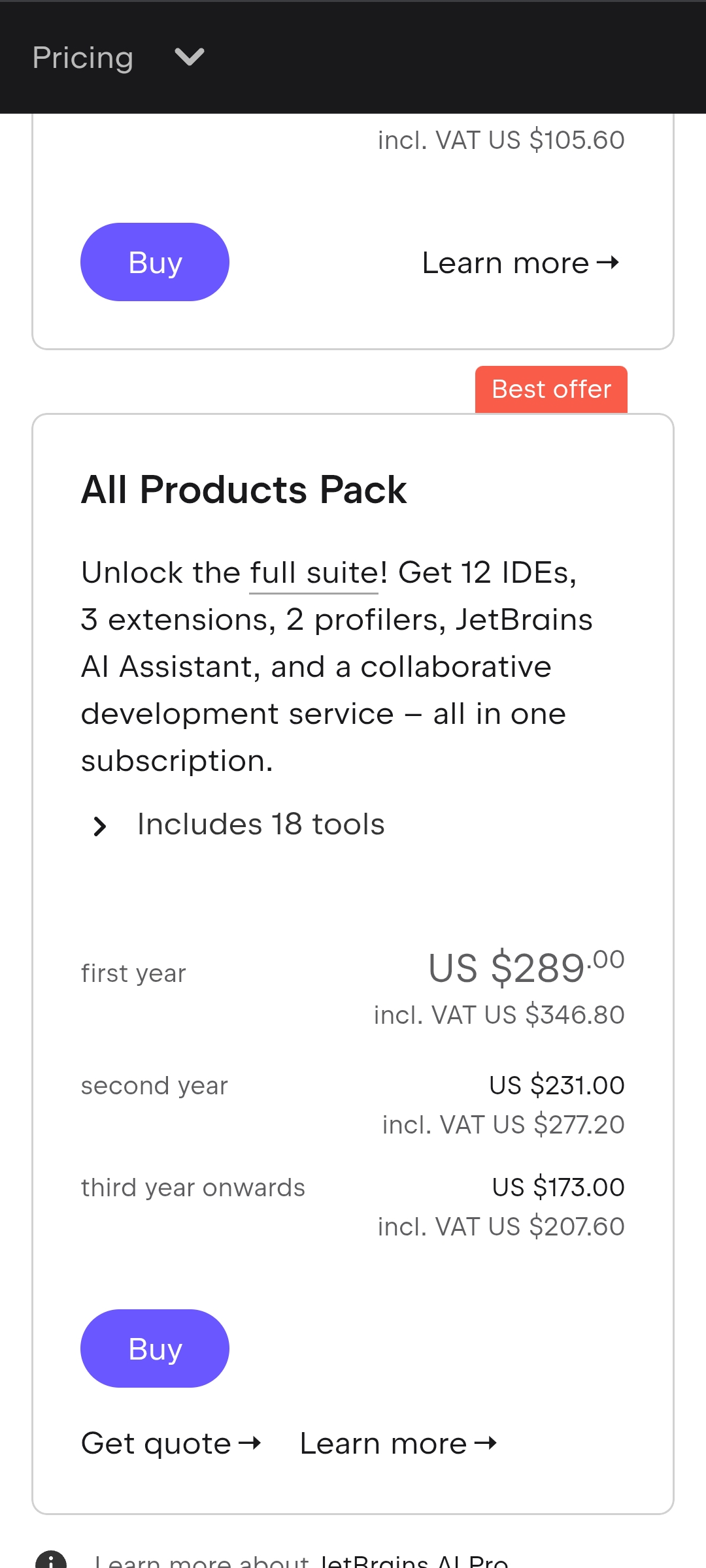Click the US $173.00 third year price

tap(558, 1187)
